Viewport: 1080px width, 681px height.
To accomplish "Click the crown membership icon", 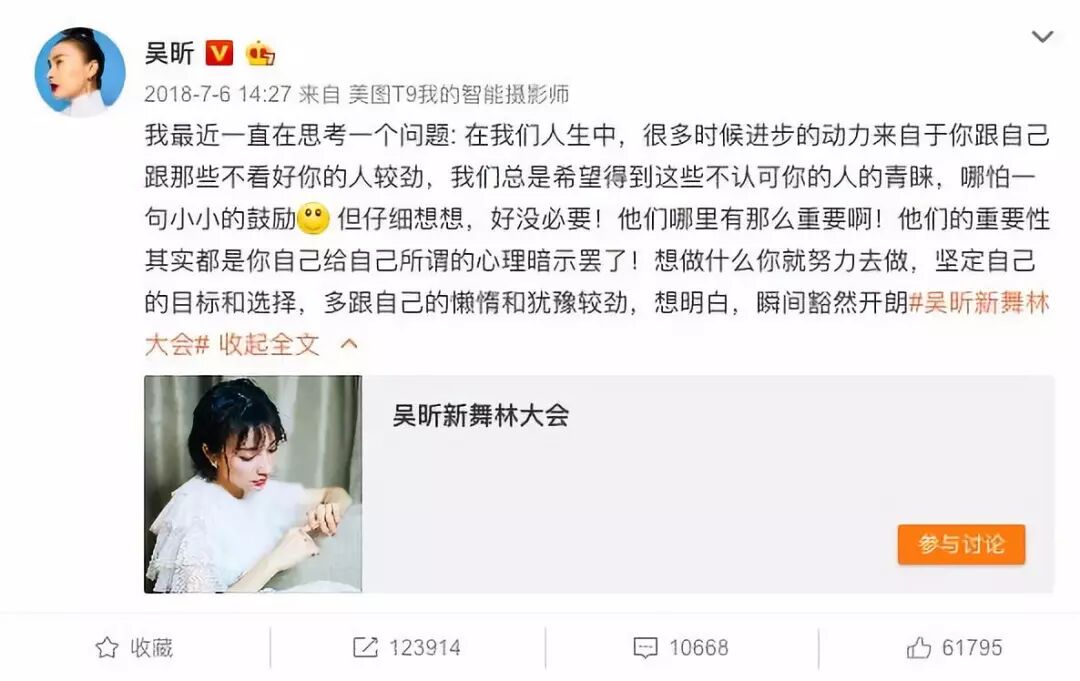I will point(260,53).
